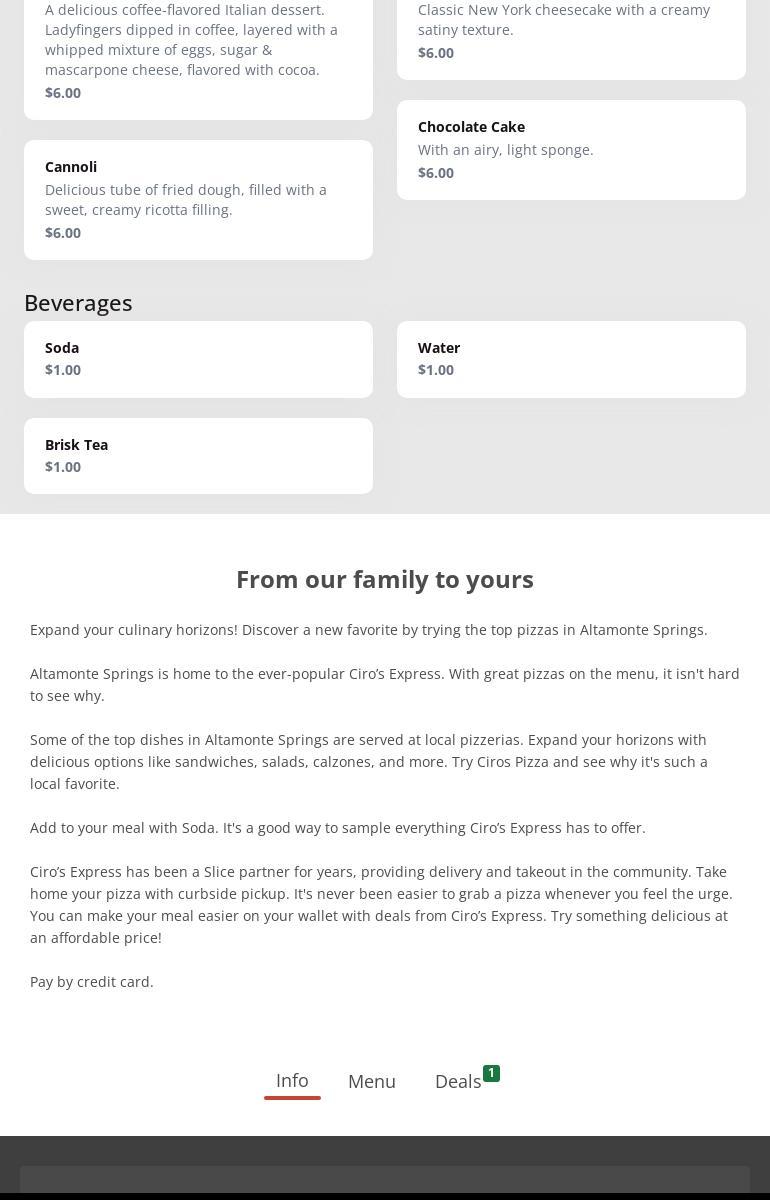Pick the Brisk Tea beverage card
The width and height of the screenshot is (770, 1200).
(x=198, y=455)
